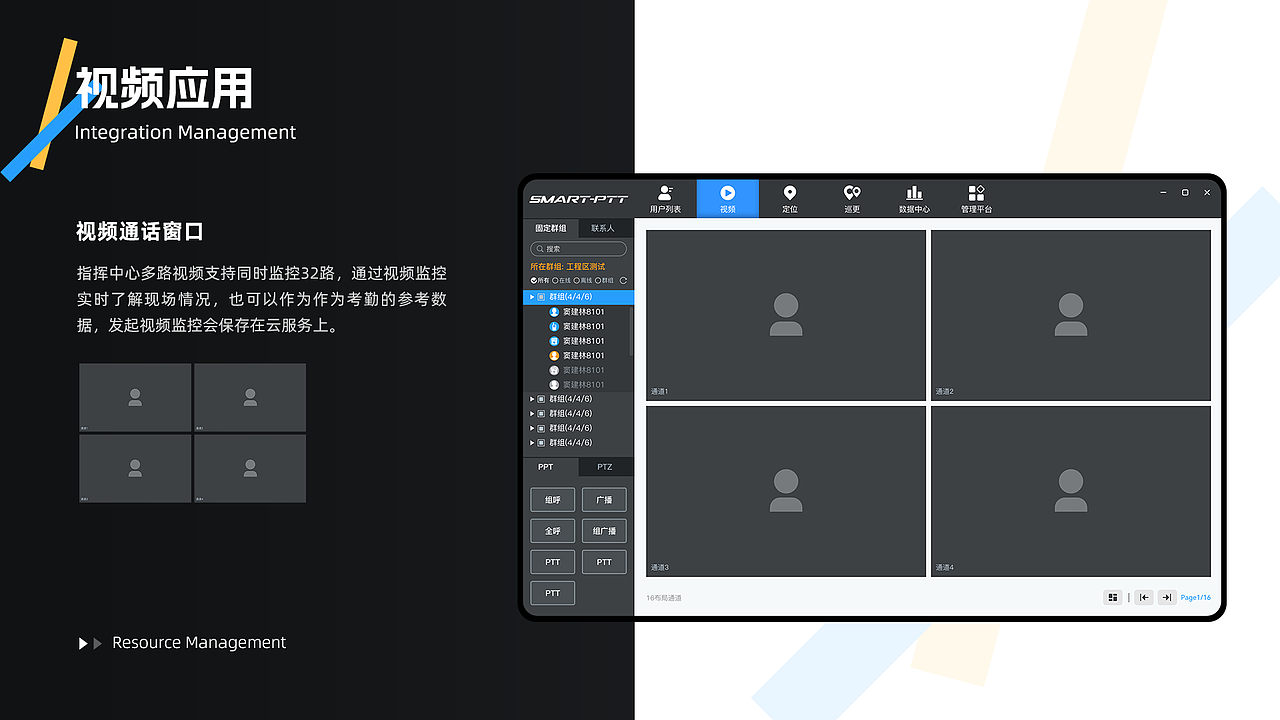Image resolution: width=1280 pixels, height=720 pixels.
Task: Refresh the group list with circular arrow icon
Action: click(622, 280)
